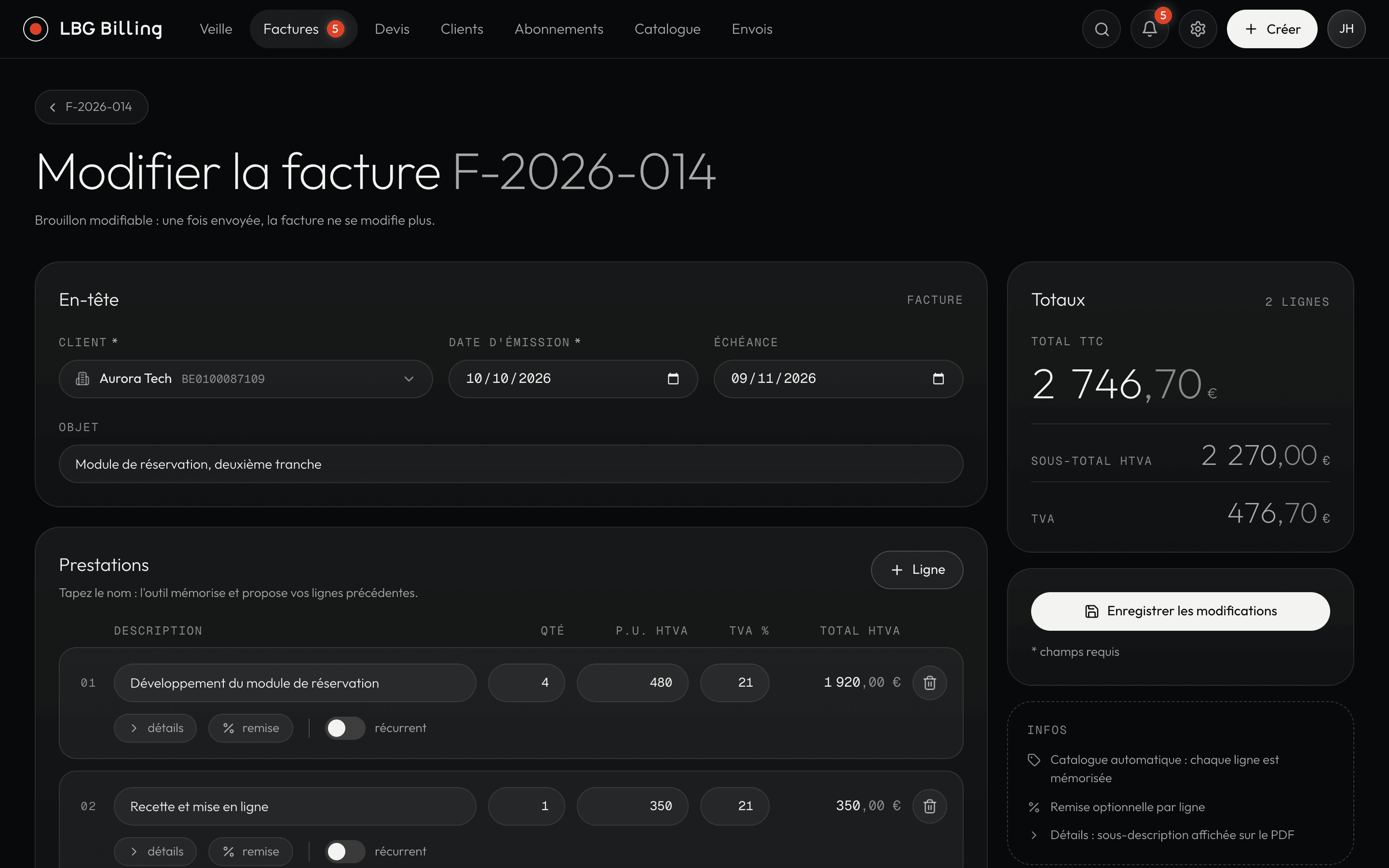The height and width of the screenshot is (868, 1389).
Task: Edit unit price 480 field
Action: pyautogui.click(x=632, y=682)
